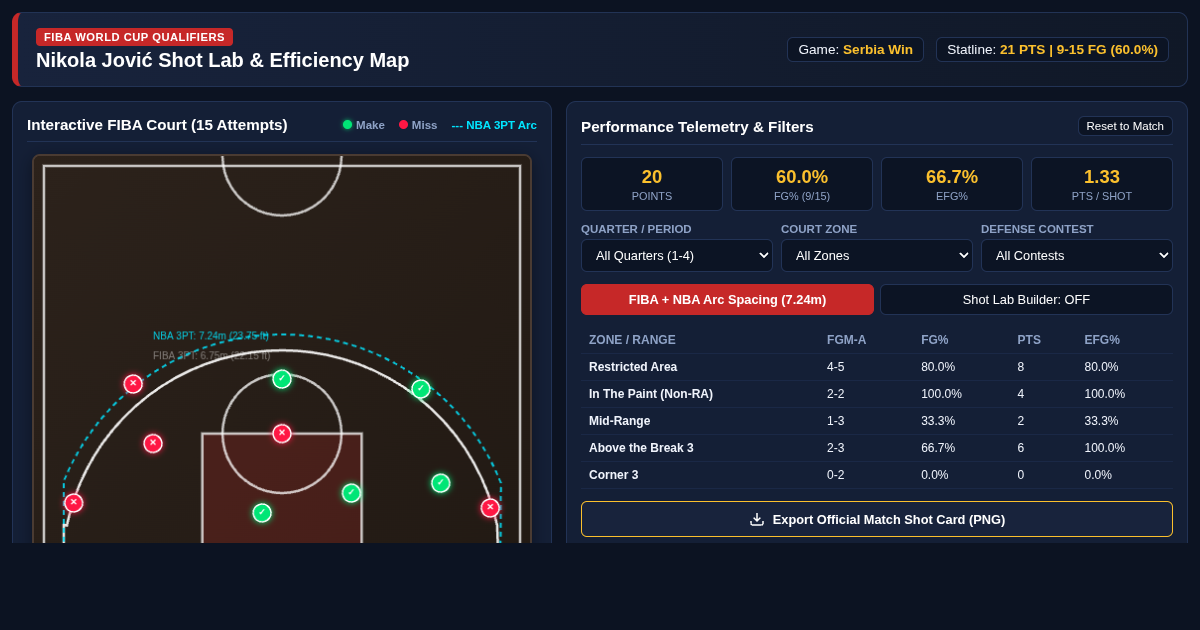Sort by PTS column header
The image size is (1200, 630).
tap(1029, 340)
